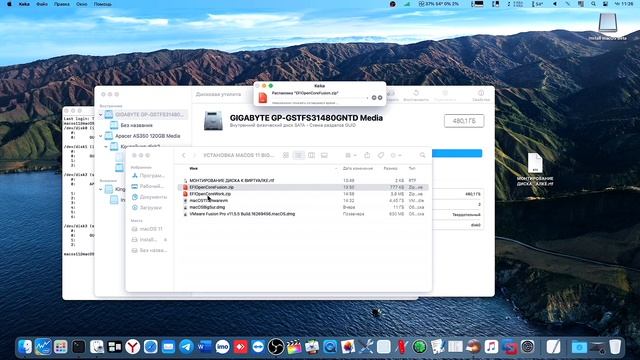
Task: Open the Окно menu
Action: pyautogui.click(x=82, y=4)
